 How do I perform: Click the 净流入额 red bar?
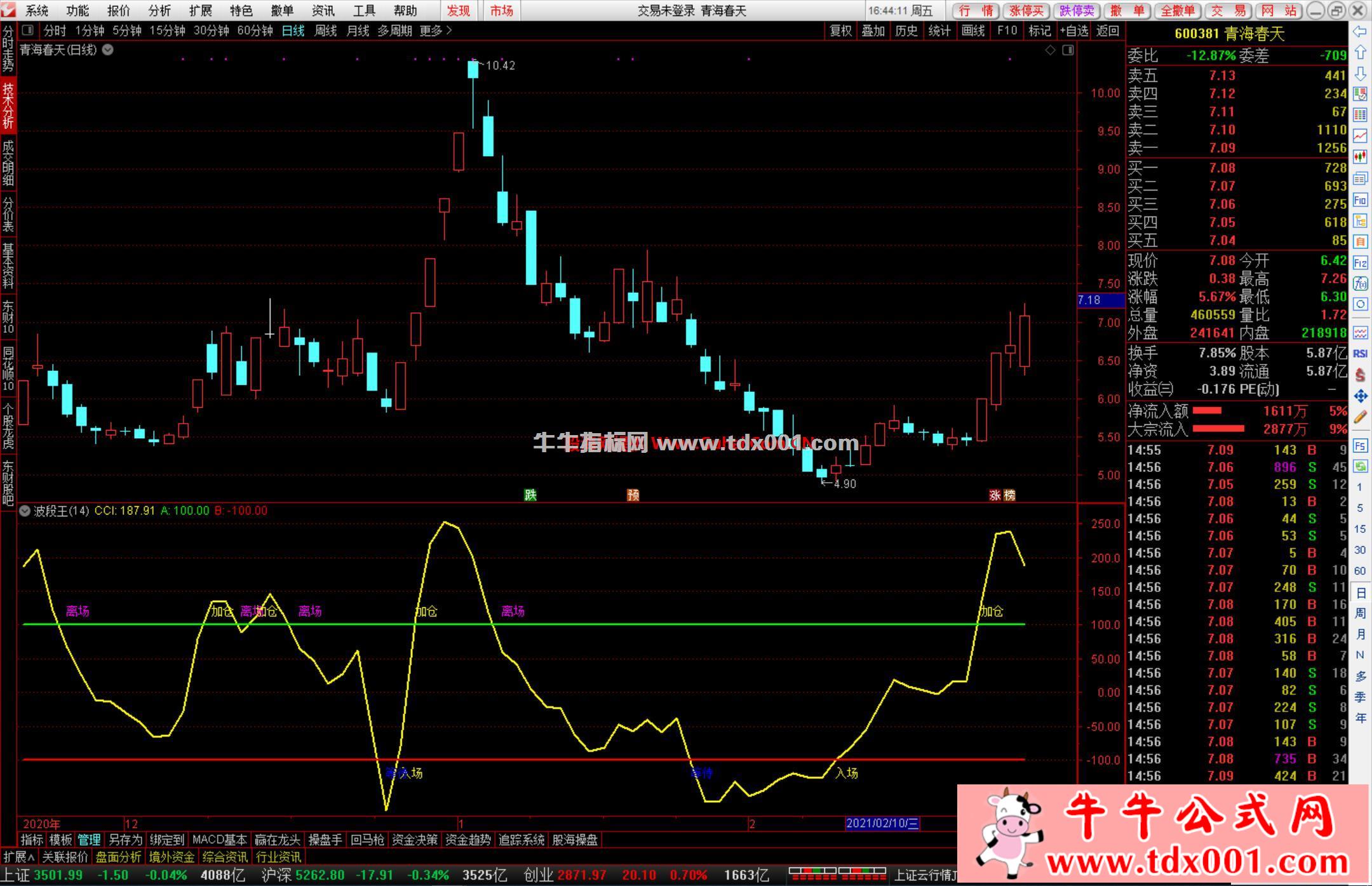pyautogui.click(x=1207, y=411)
